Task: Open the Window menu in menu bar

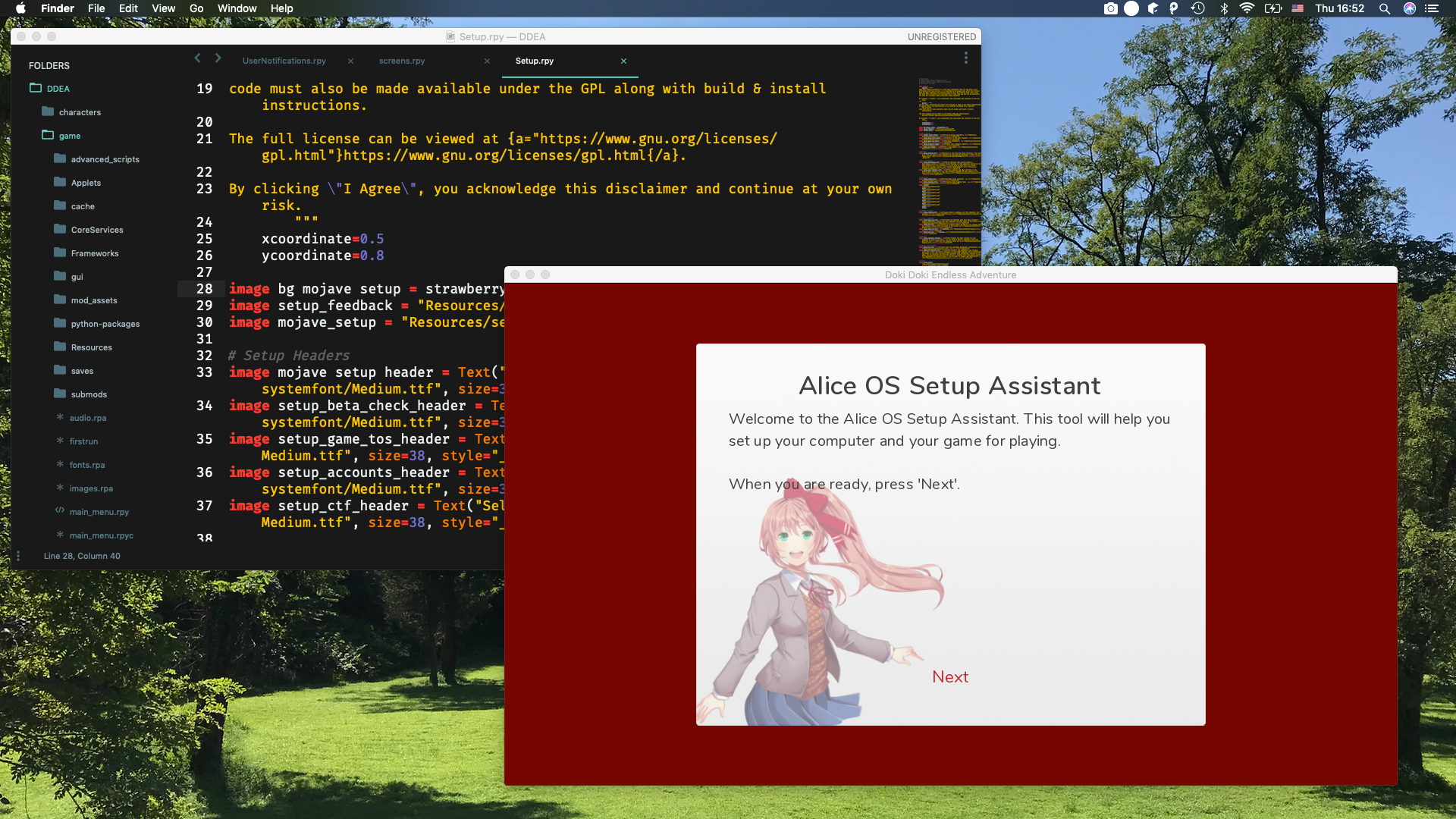Action: (x=236, y=8)
